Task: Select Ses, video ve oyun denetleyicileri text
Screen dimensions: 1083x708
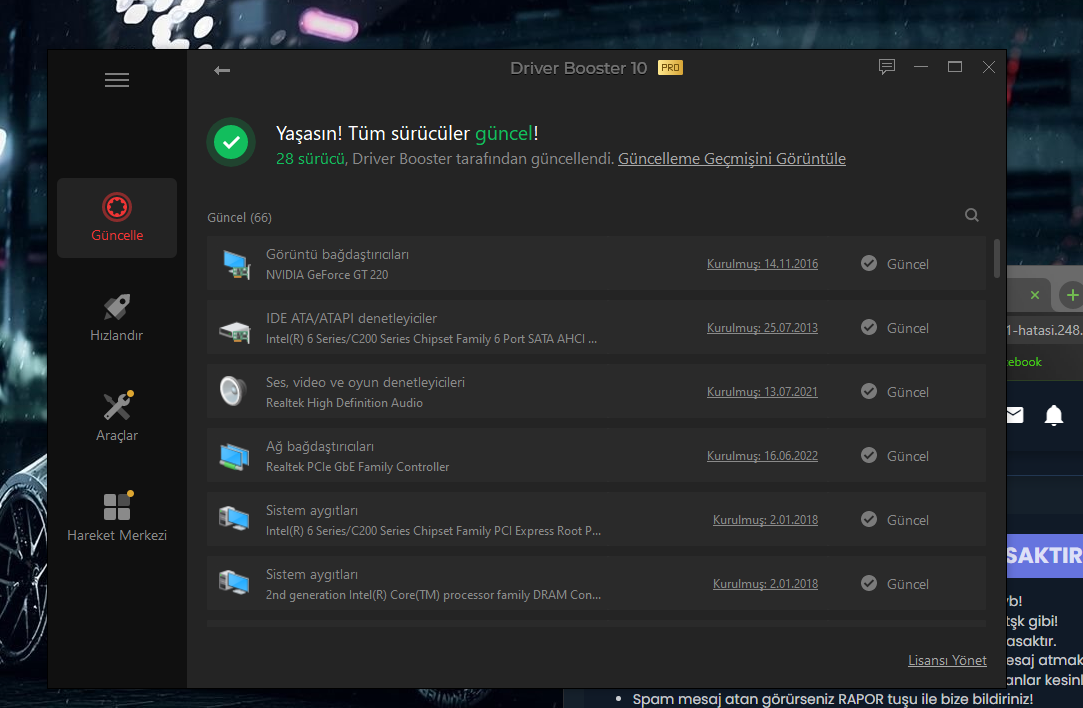Action: tap(365, 382)
